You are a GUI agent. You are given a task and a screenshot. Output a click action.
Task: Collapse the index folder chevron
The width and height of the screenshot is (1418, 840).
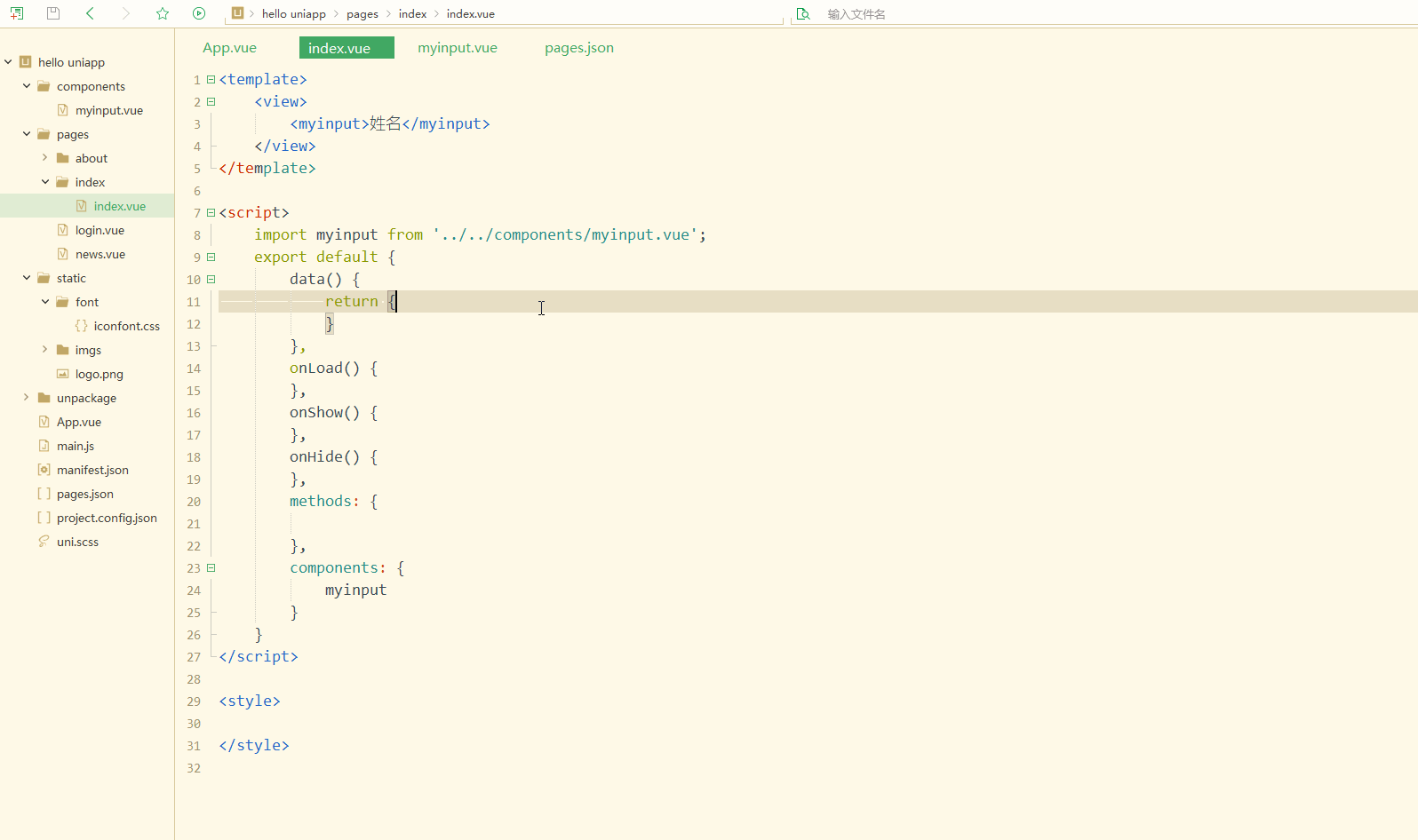45,182
